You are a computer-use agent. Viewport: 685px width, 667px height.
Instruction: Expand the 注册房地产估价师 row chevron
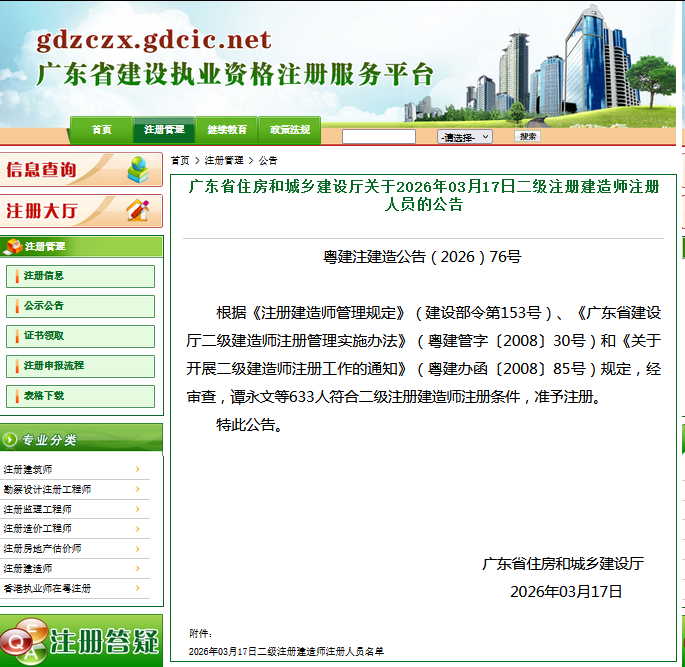(138, 549)
